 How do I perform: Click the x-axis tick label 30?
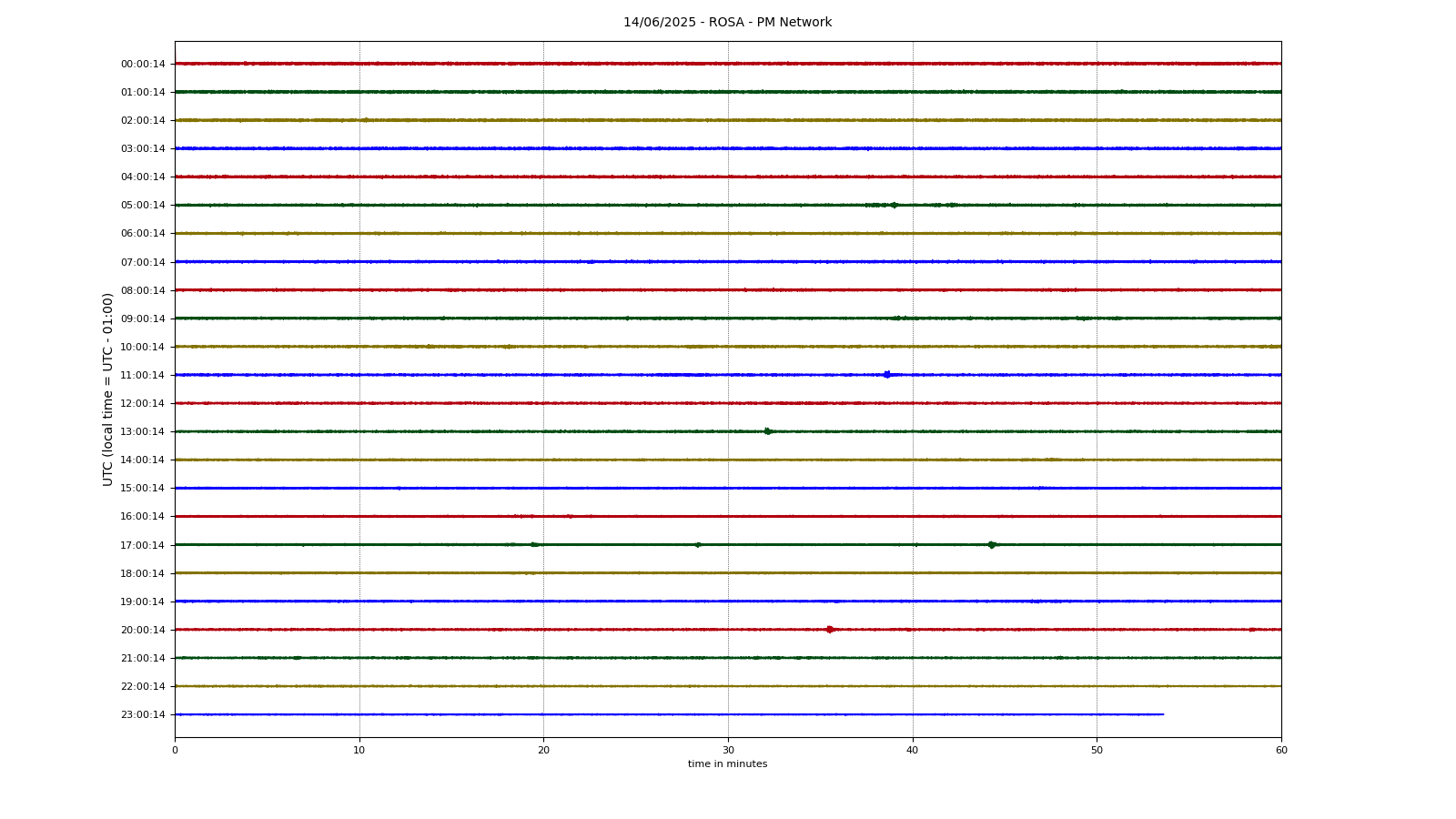click(x=728, y=750)
